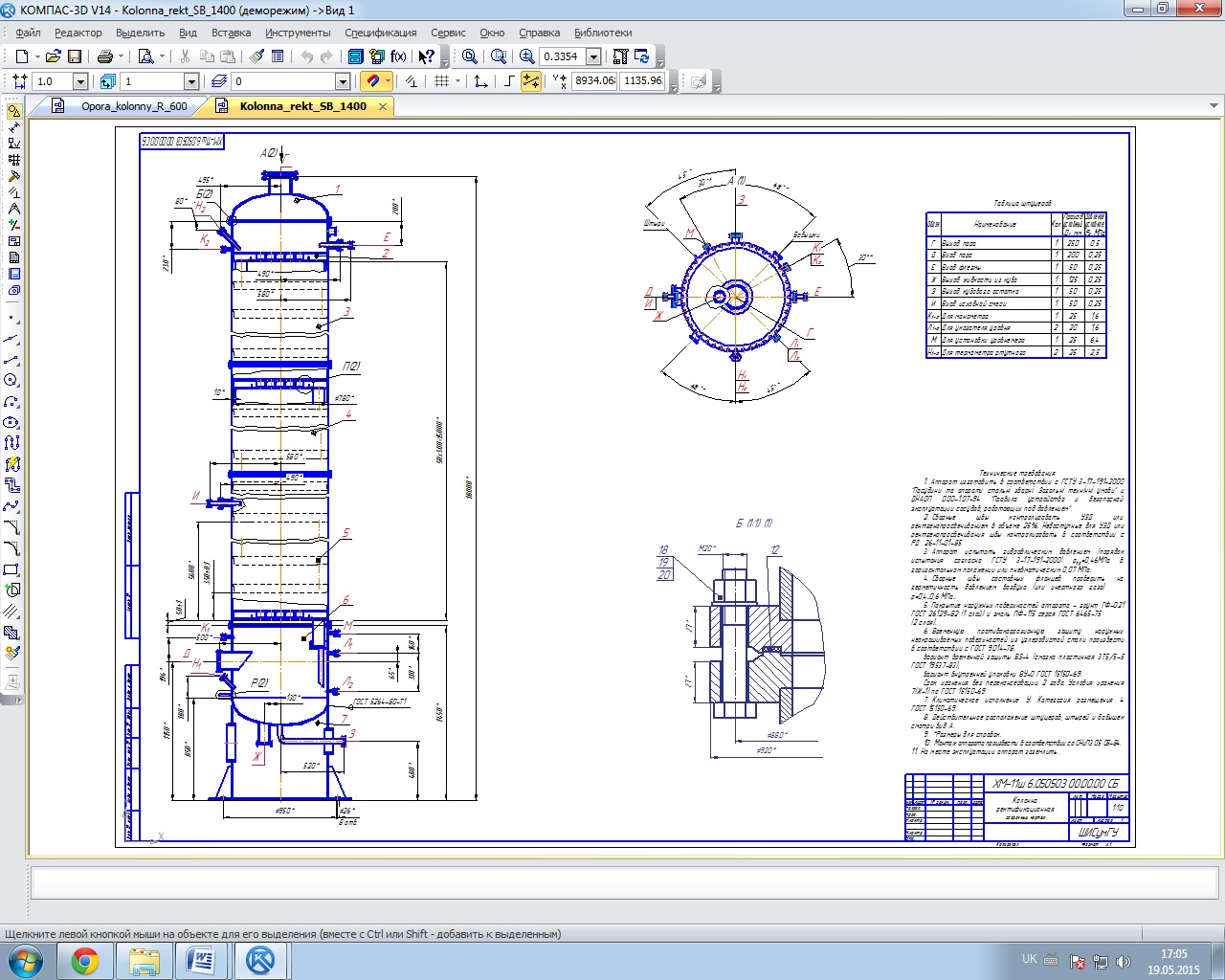The image size is (1225, 980).
Task: Select the Rectangle tool in left panel
Action: [11, 569]
